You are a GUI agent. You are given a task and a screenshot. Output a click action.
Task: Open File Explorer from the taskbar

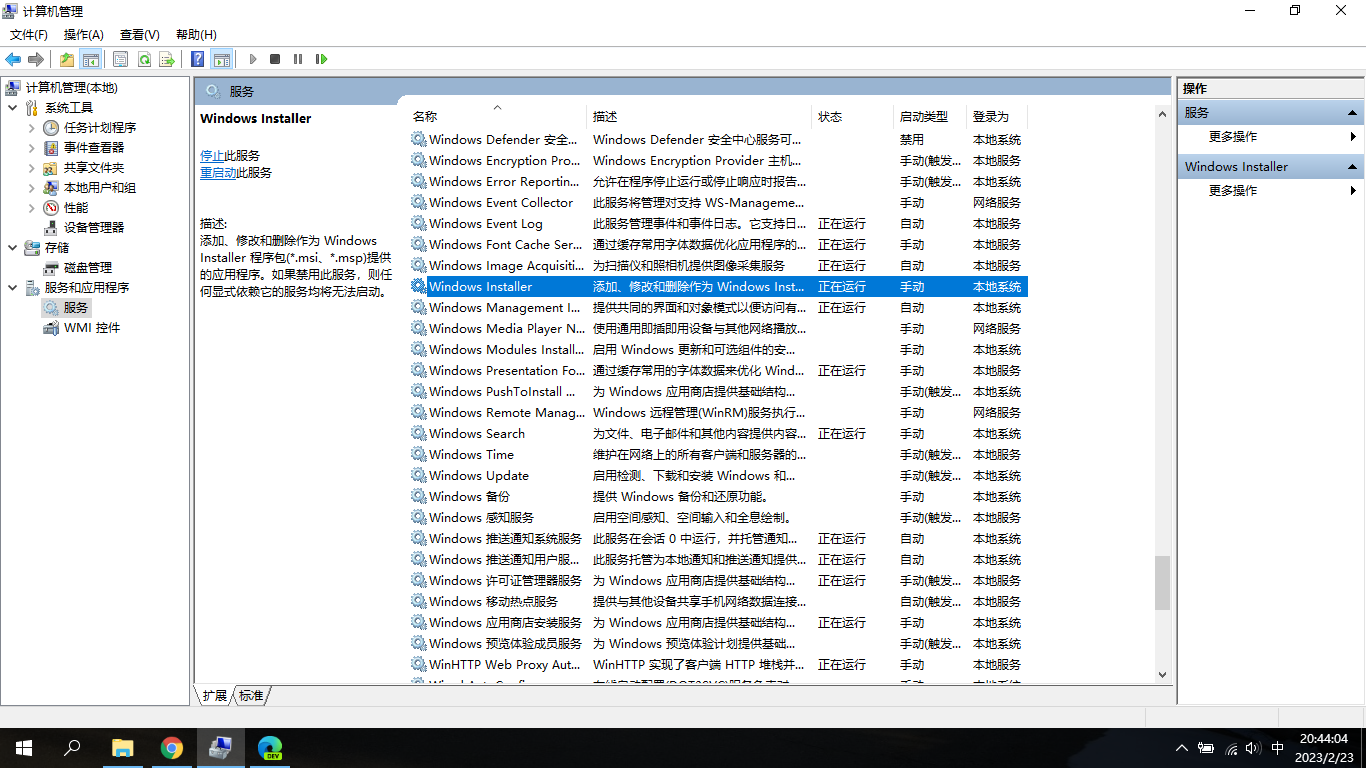coord(123,748)
